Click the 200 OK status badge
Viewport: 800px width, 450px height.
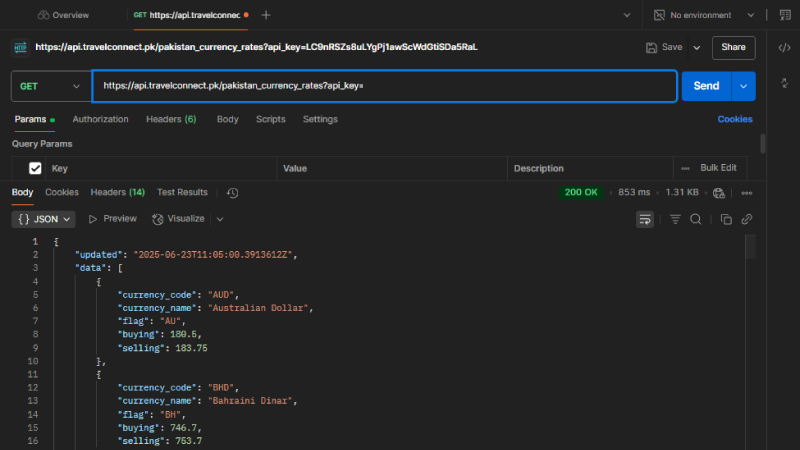[581, 192]
